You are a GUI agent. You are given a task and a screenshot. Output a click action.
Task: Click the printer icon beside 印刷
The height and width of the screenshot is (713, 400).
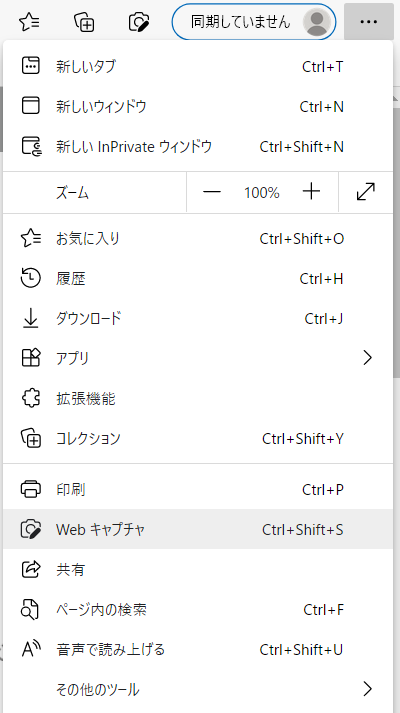[31, 489]
